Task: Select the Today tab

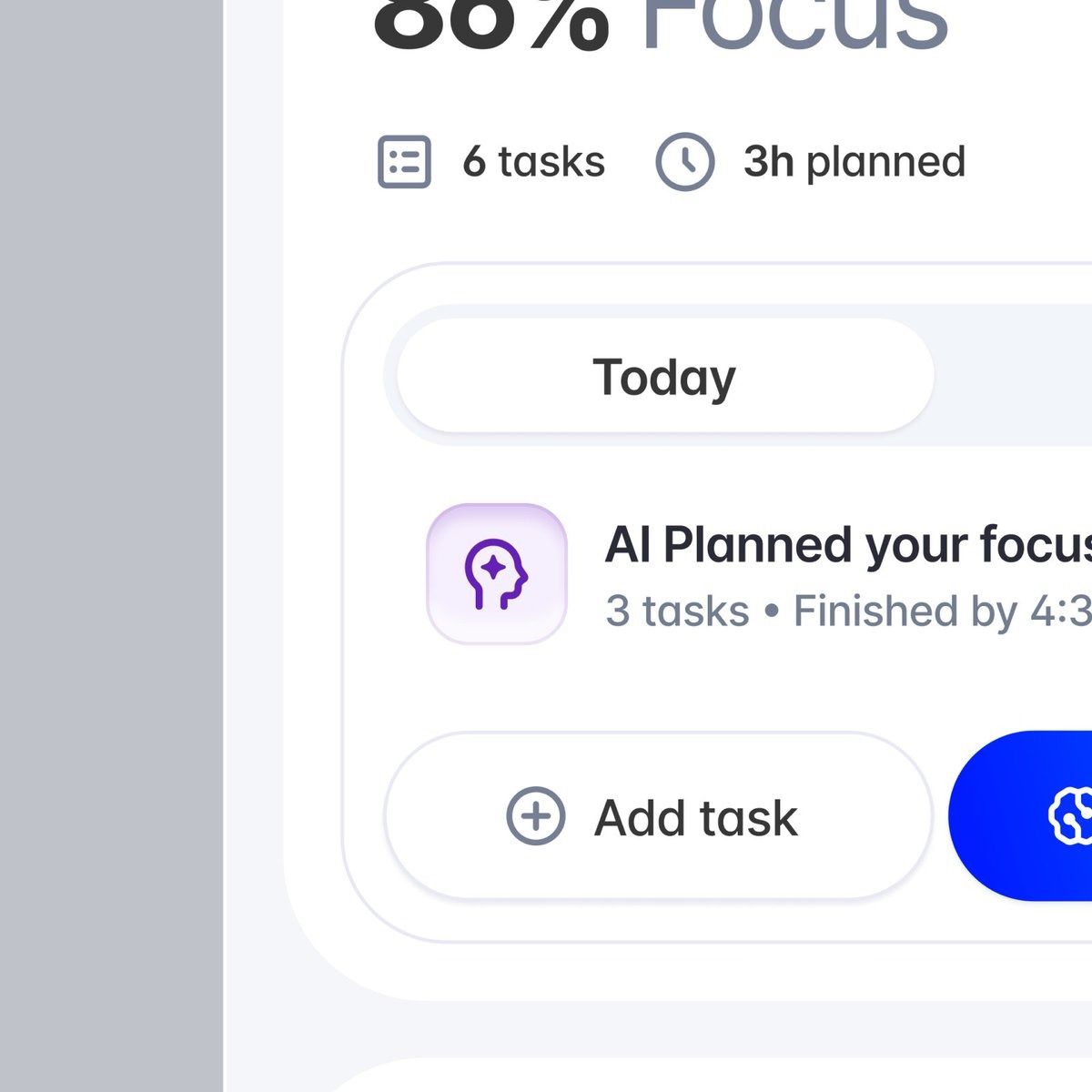Action: click(x=665, y=377)
